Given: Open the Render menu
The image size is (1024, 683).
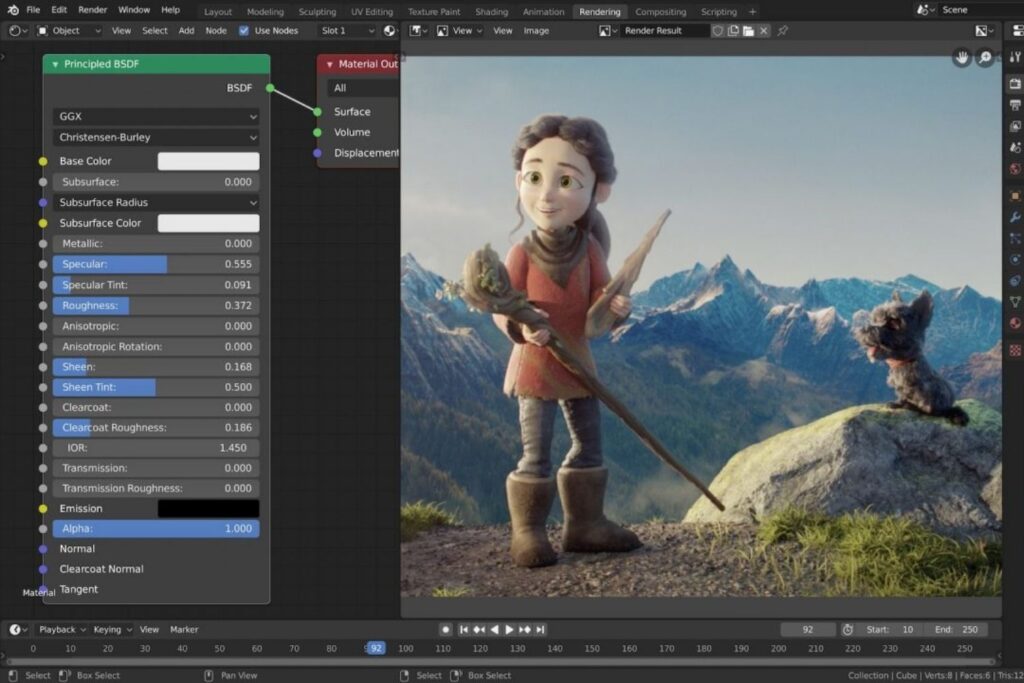Looking at the screenshot, I should 93,10.
